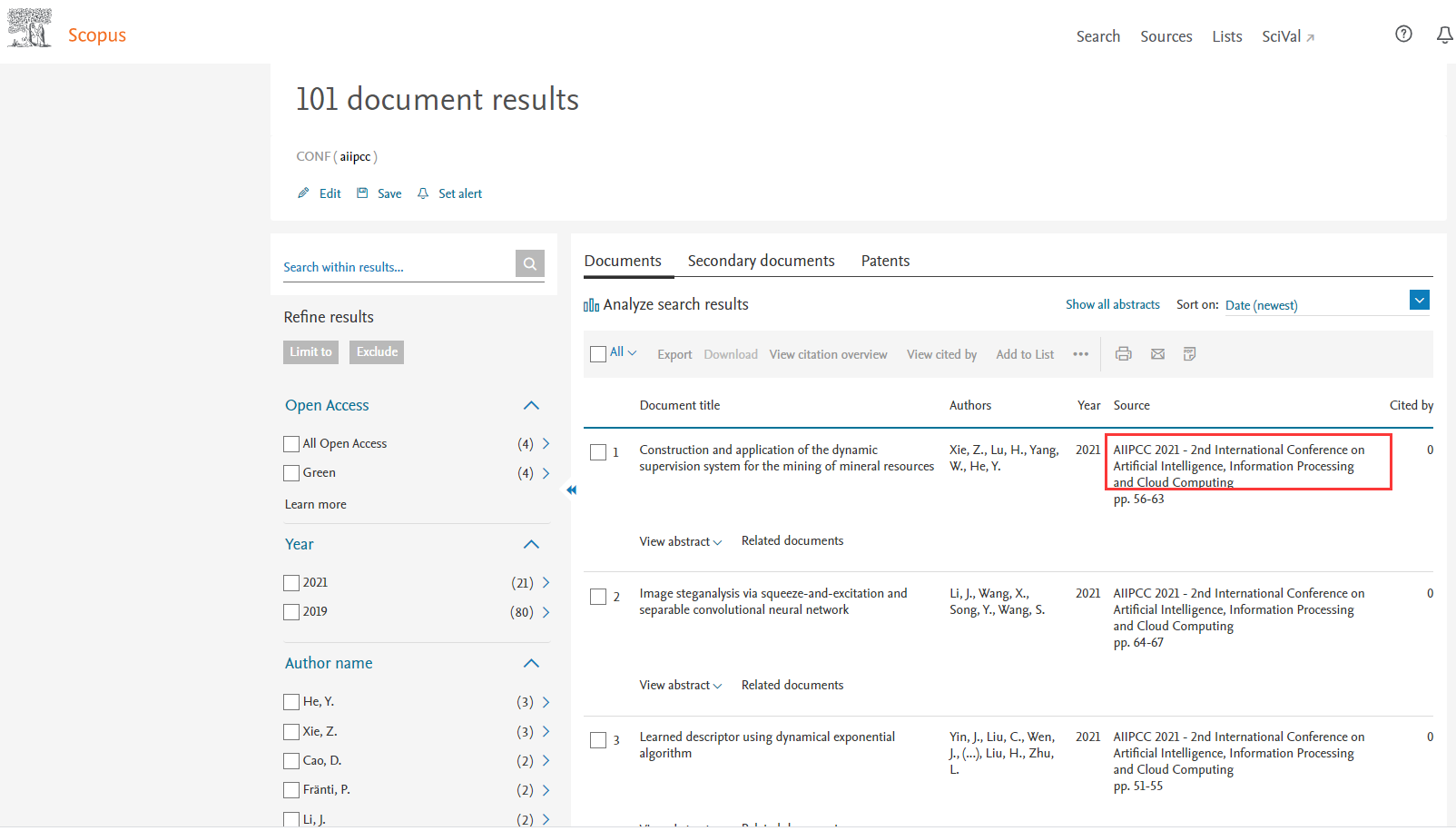
Task: Collapse the Author name filter section
Action: coord(531,664)
